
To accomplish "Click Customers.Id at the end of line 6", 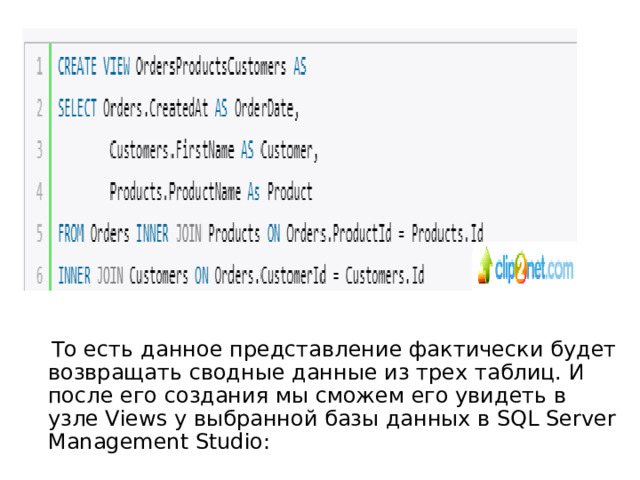I will [x=385, y=275].
